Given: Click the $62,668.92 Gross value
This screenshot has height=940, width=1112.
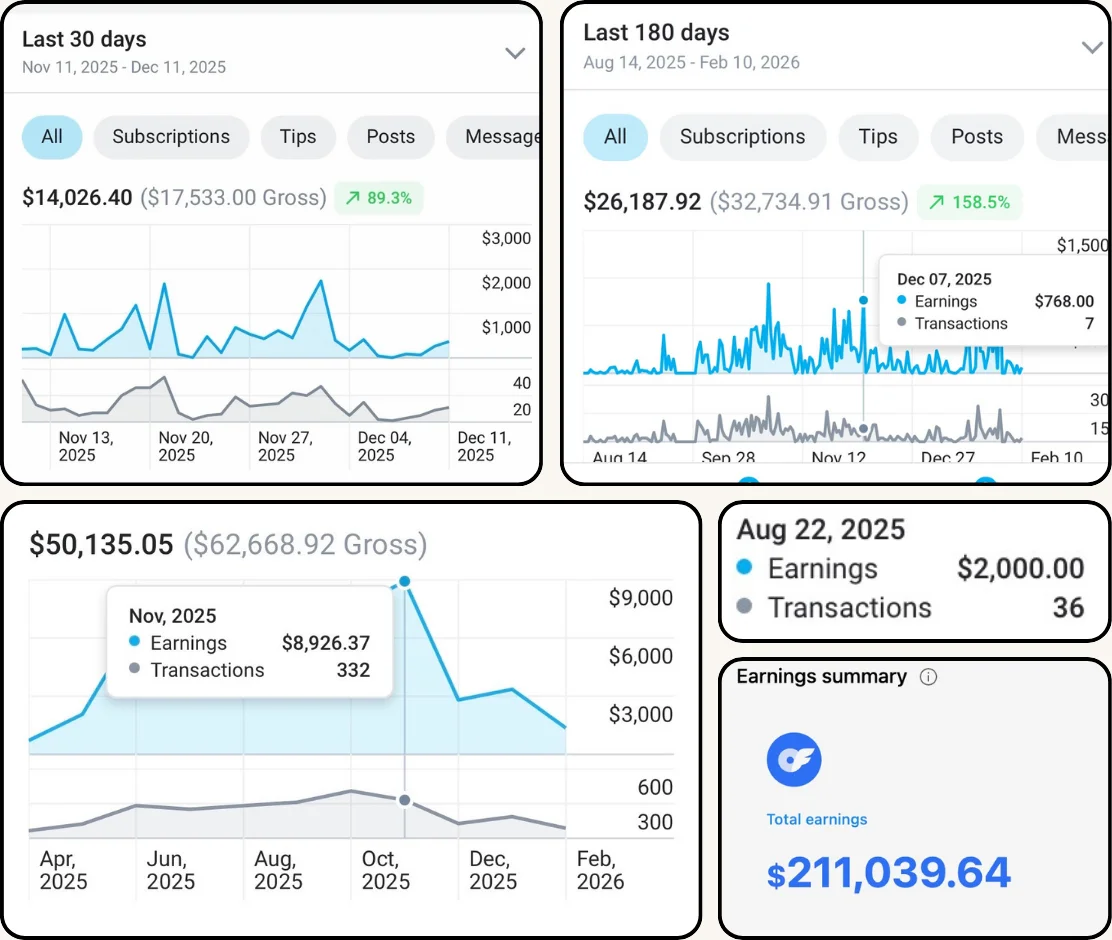Looking at the screenshot, I should [306, 545].
